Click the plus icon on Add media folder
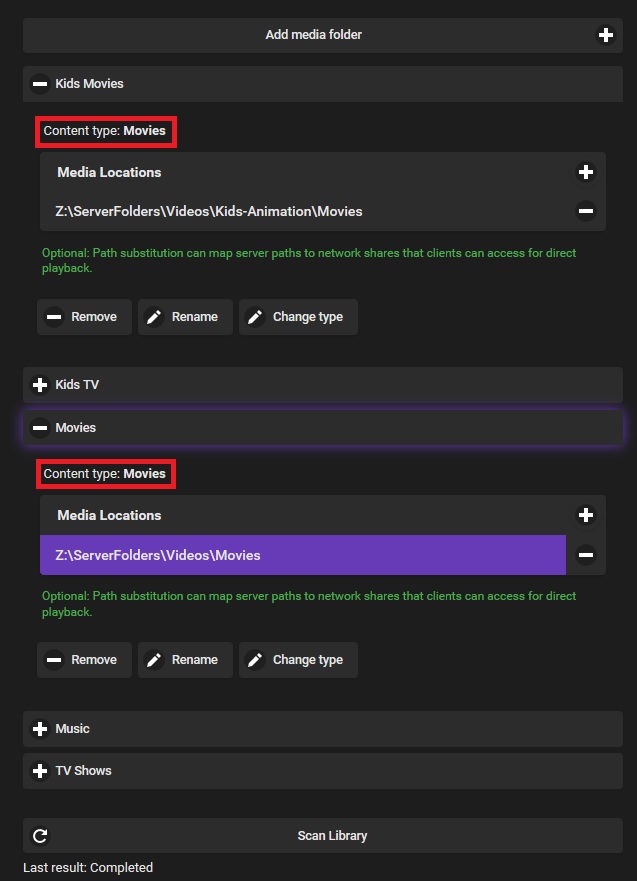This screenshot has height=881, width=637. (605, 35)
